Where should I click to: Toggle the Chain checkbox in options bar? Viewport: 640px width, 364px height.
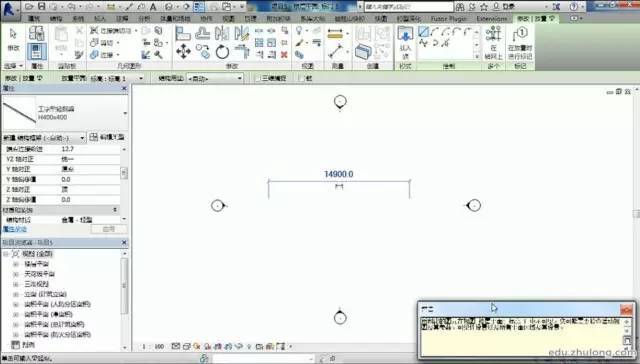click(x=302, y=78)
